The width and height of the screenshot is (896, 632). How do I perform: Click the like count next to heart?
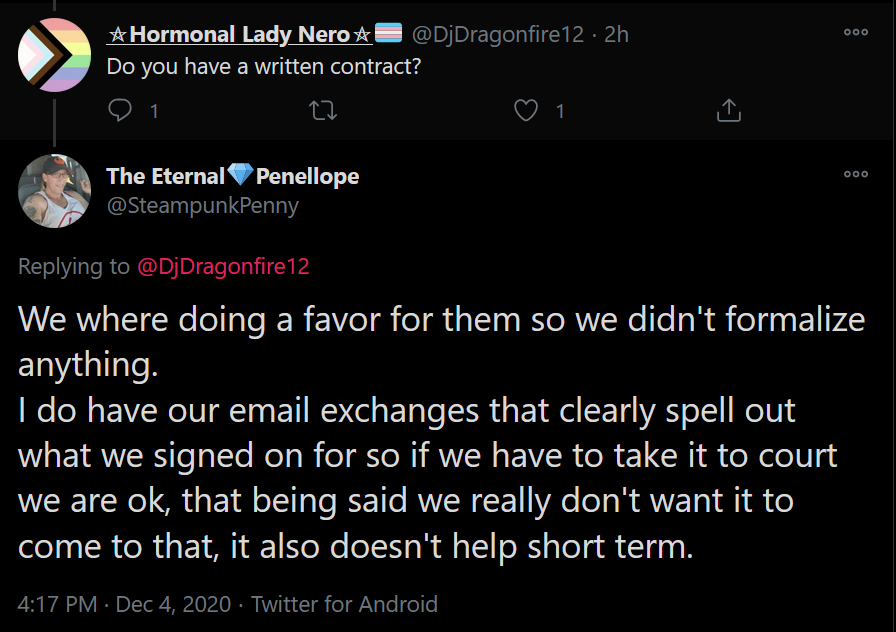pyautogui.click(x=560, y=111)
